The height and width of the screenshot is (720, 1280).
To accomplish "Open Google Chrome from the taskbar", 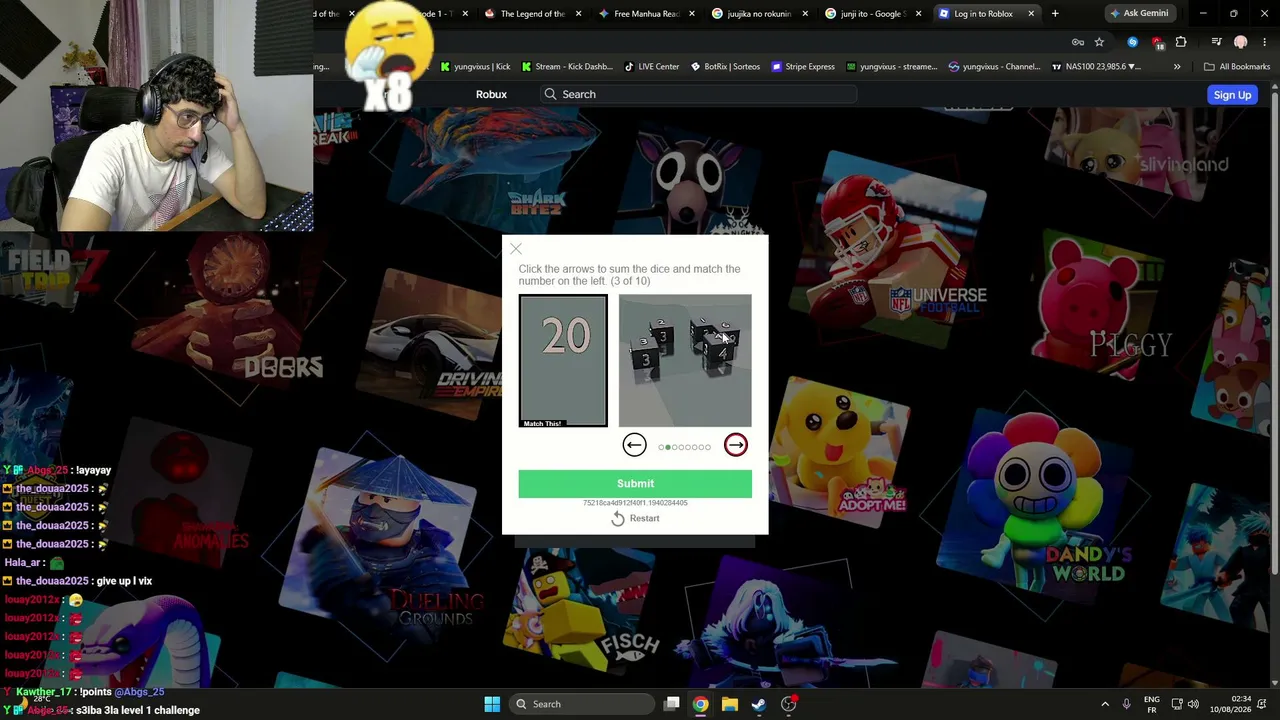I will 701,704.
